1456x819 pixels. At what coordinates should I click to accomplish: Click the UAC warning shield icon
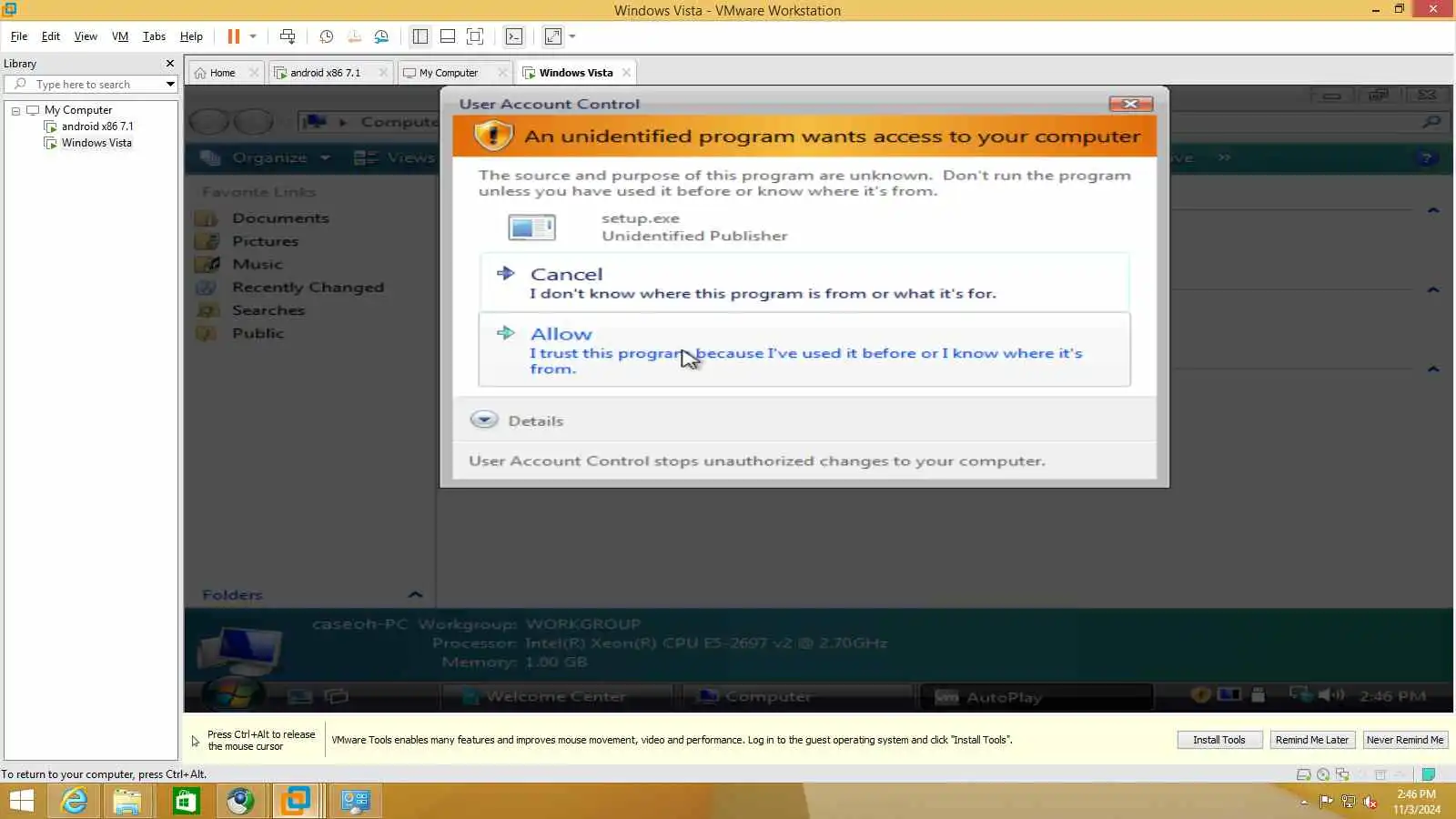[x=493, y=136]
